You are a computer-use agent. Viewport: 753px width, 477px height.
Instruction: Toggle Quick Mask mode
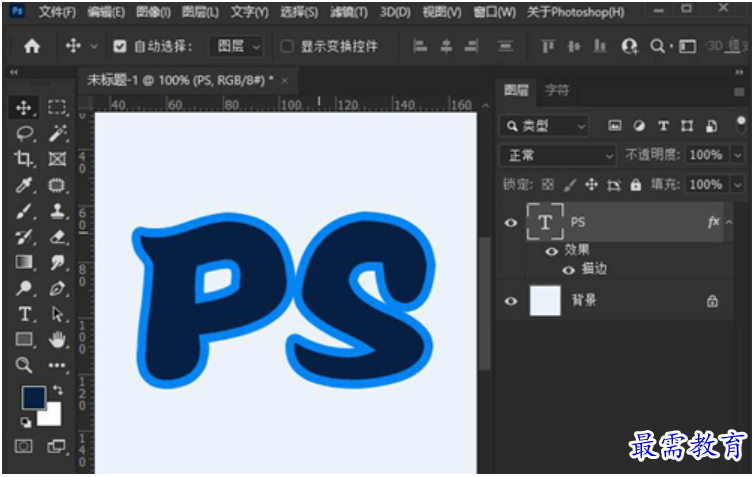point(24,446)
